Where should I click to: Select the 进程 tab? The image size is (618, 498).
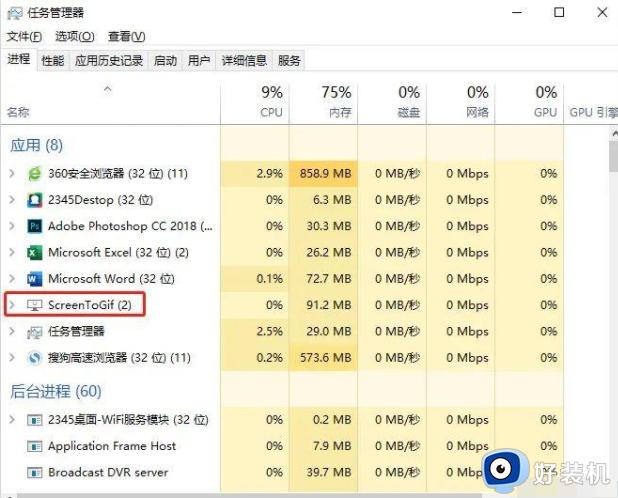coord(19,59)
